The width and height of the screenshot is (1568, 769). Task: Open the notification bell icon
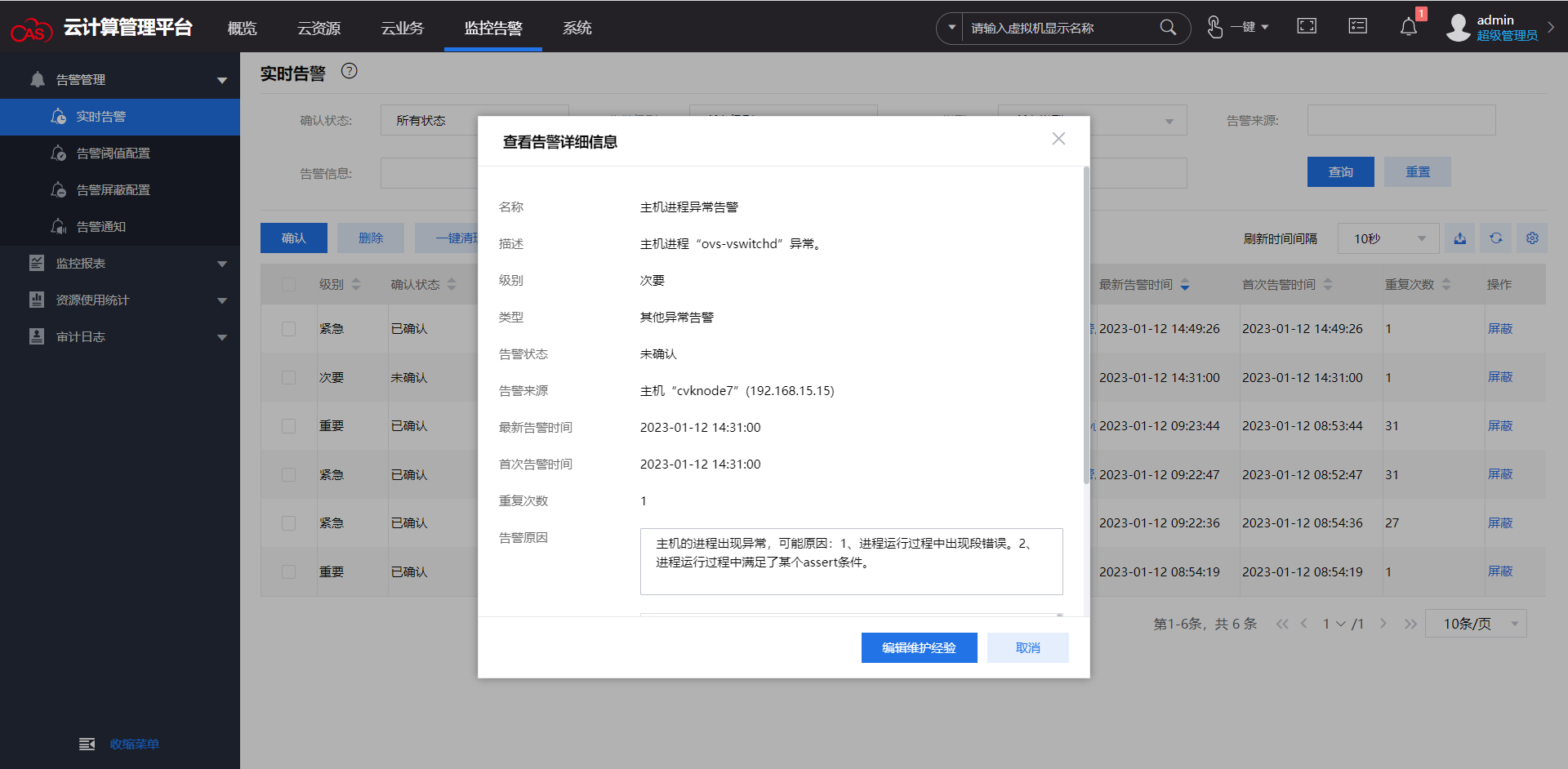pos(1409,27)
